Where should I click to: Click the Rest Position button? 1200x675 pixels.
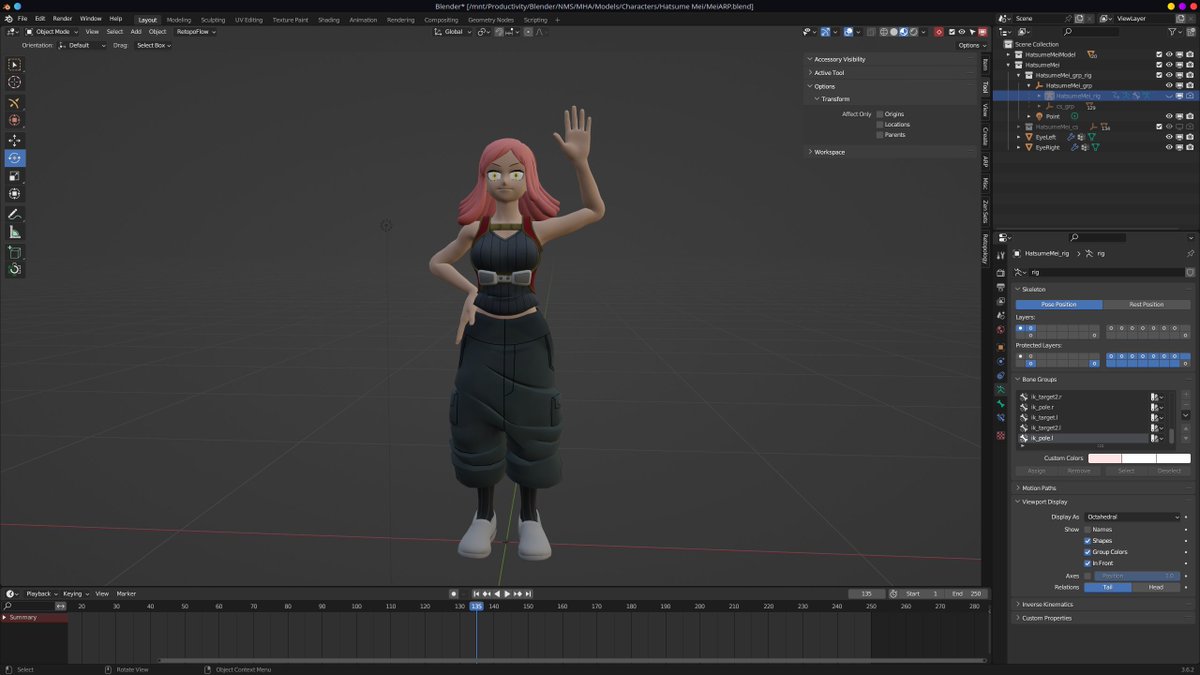1147,304
